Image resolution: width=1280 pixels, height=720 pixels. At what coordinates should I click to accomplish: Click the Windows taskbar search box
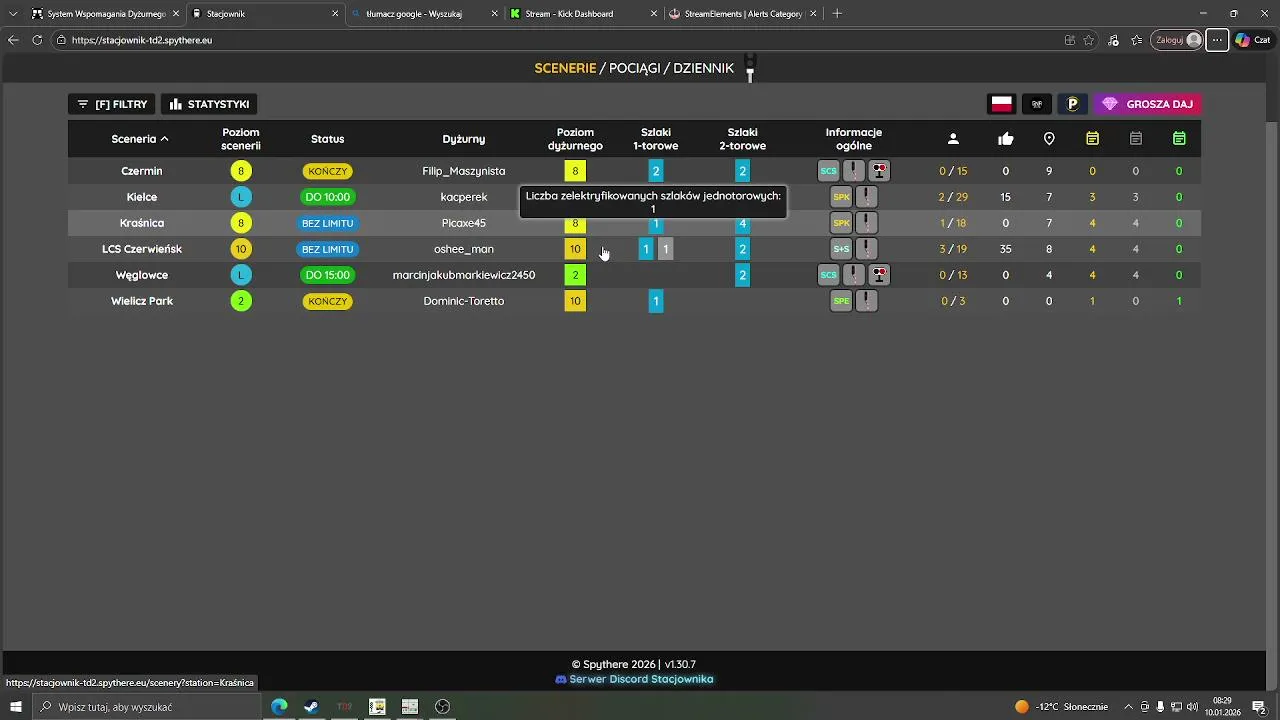tap(146, 707)
